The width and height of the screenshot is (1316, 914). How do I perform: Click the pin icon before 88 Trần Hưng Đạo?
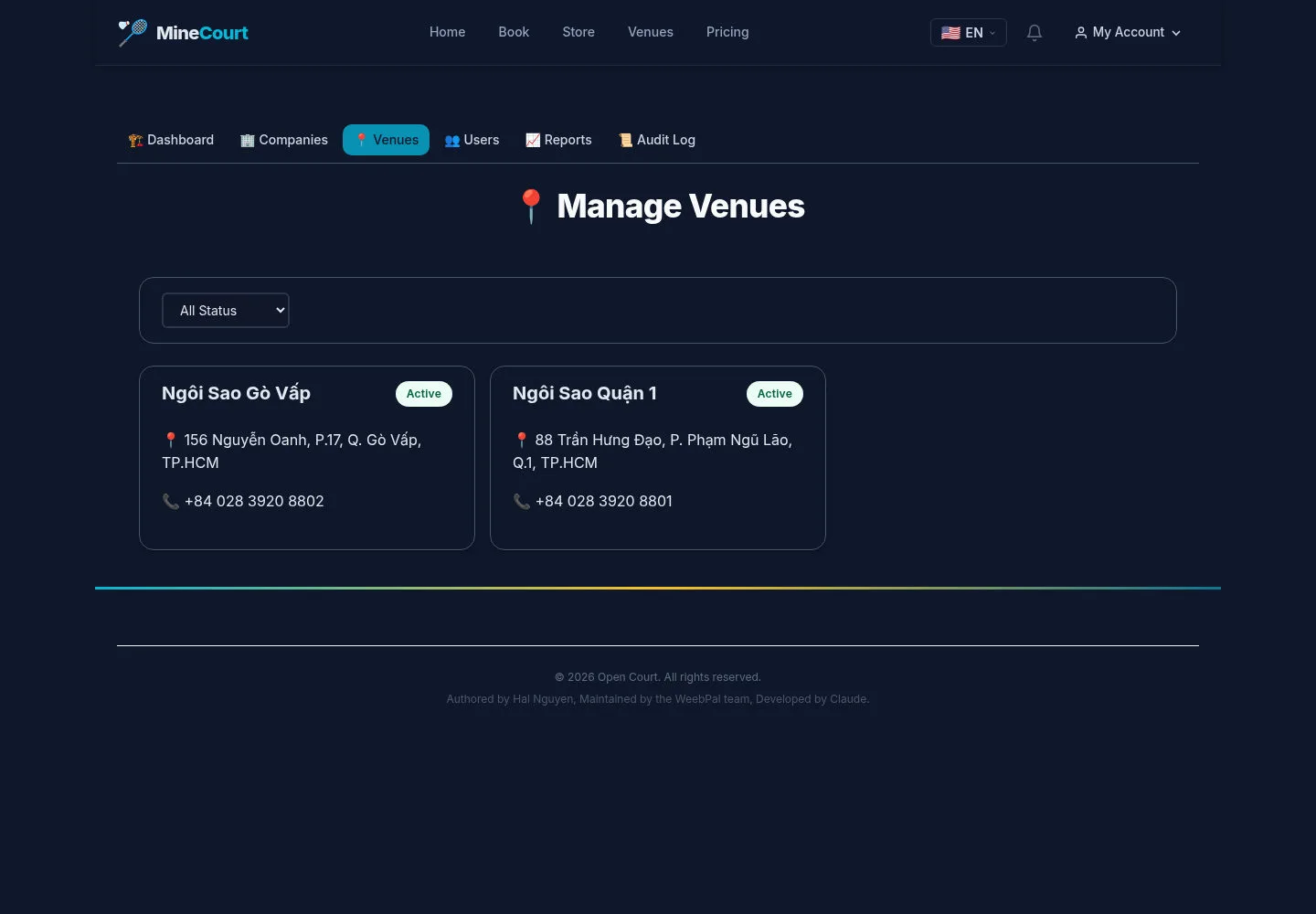(522, 440)
